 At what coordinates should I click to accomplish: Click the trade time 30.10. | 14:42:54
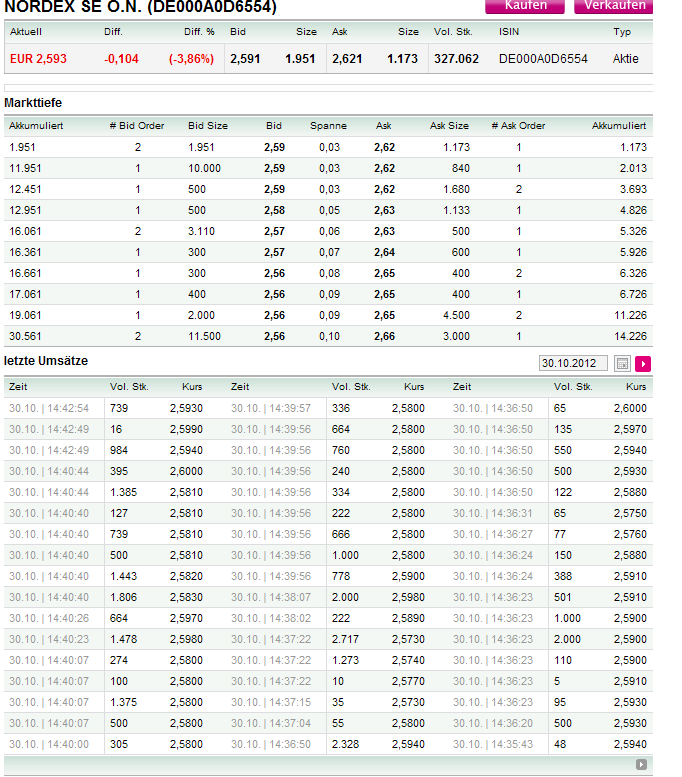click(x=49, y=408)
